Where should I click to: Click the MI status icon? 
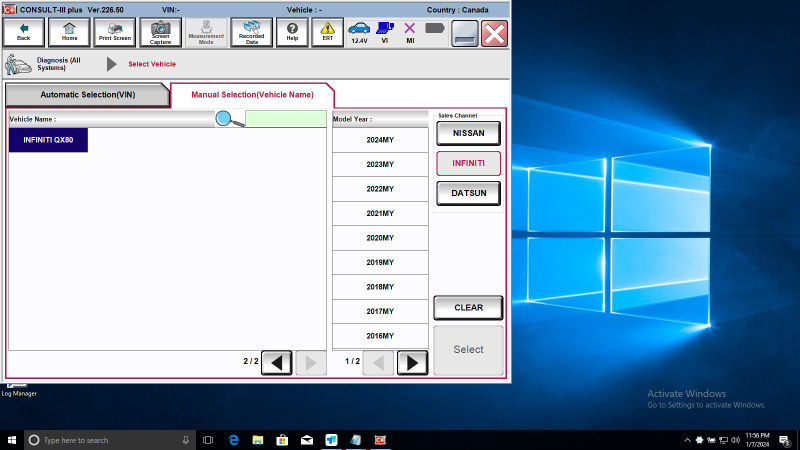click(x=410, y=33)
